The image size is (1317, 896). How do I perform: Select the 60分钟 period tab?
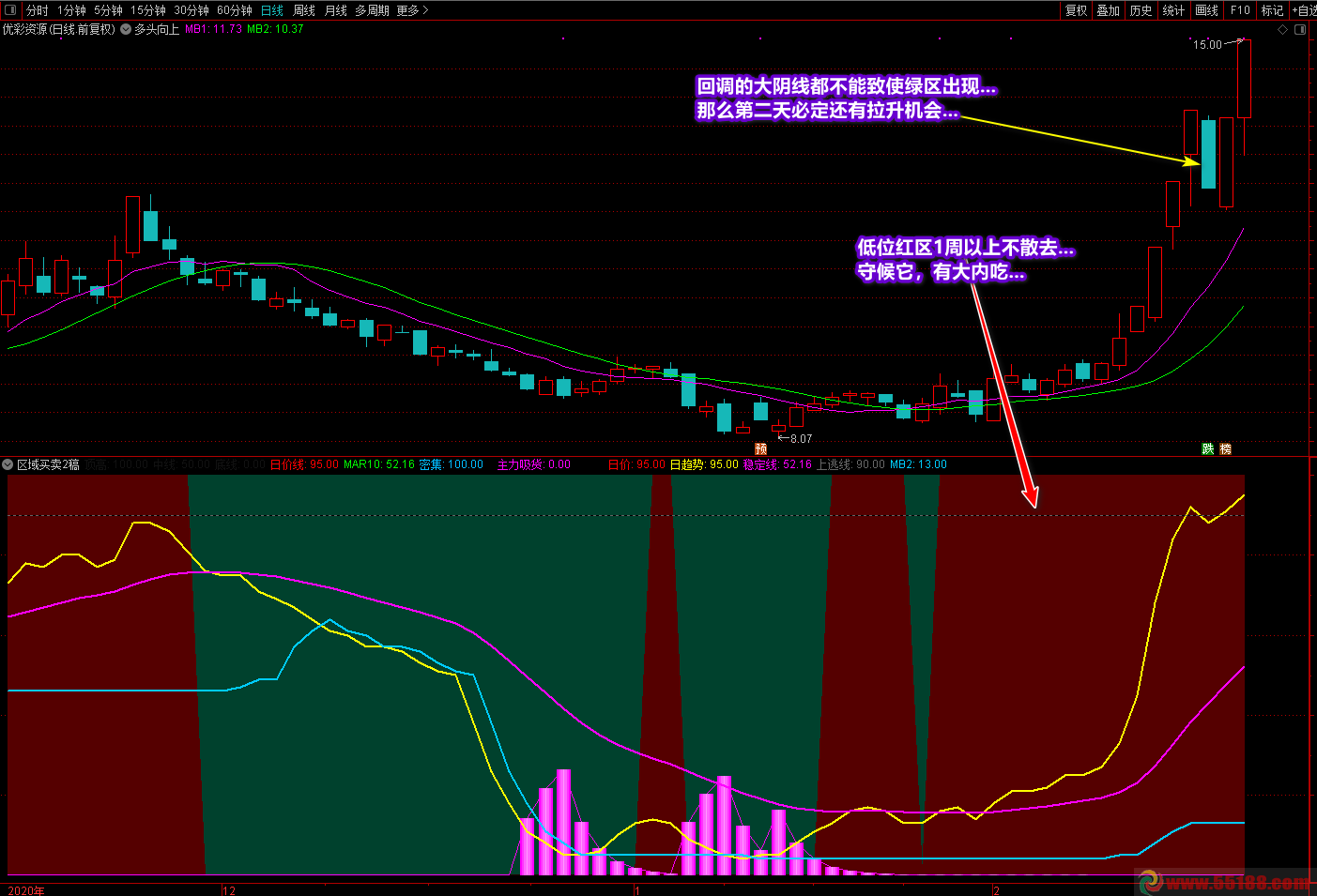click(x=235, y=10)
